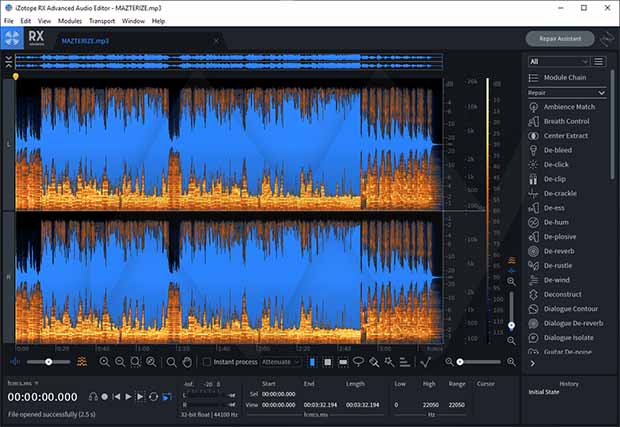The image size is (620, 427).
Task: Enable the Instant process checkbox
Action: (x=206, y=362)
